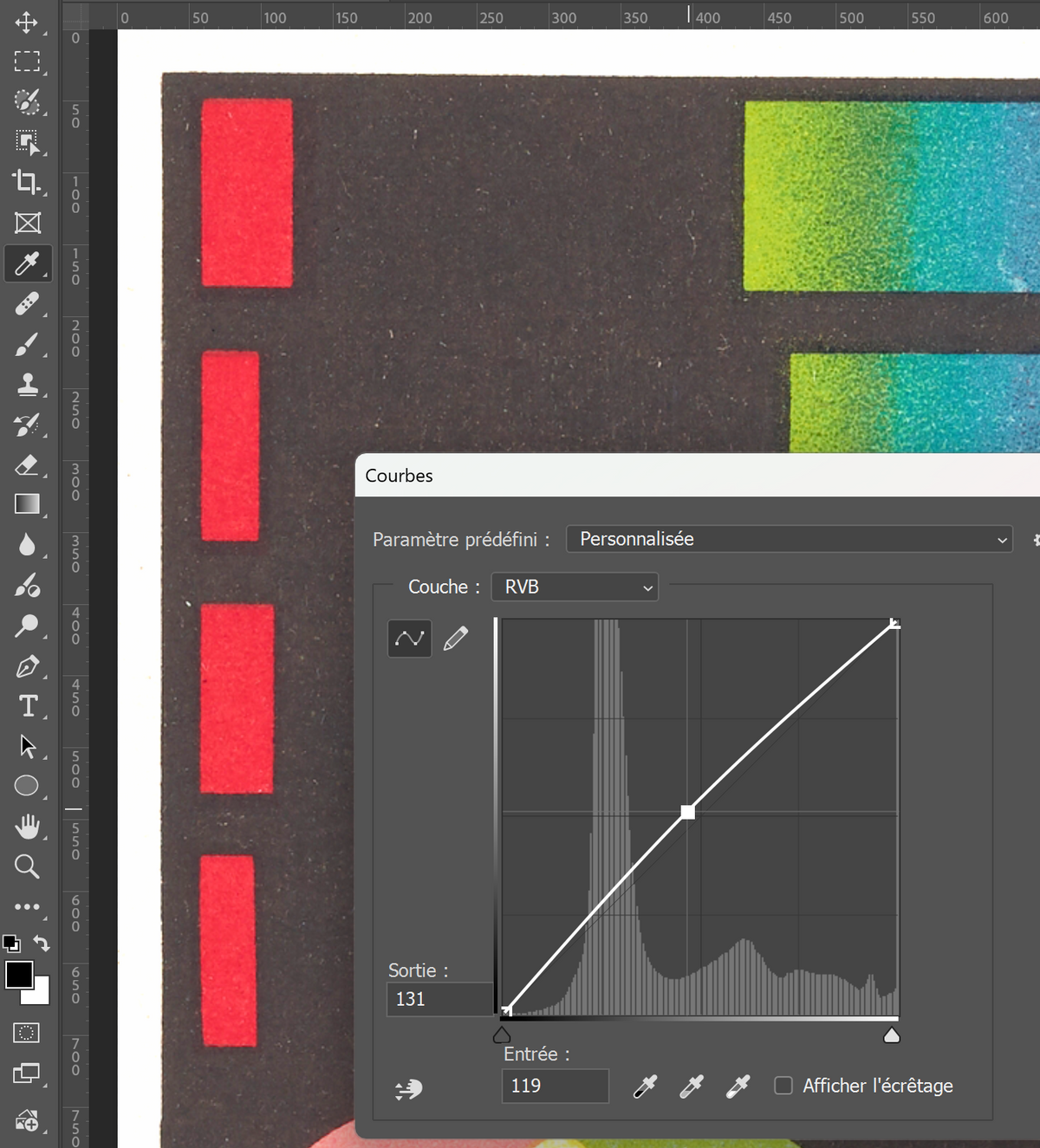Select the Path Selection tool
This screenshot has width=1040, height=1148.
(x=27, y=746)
